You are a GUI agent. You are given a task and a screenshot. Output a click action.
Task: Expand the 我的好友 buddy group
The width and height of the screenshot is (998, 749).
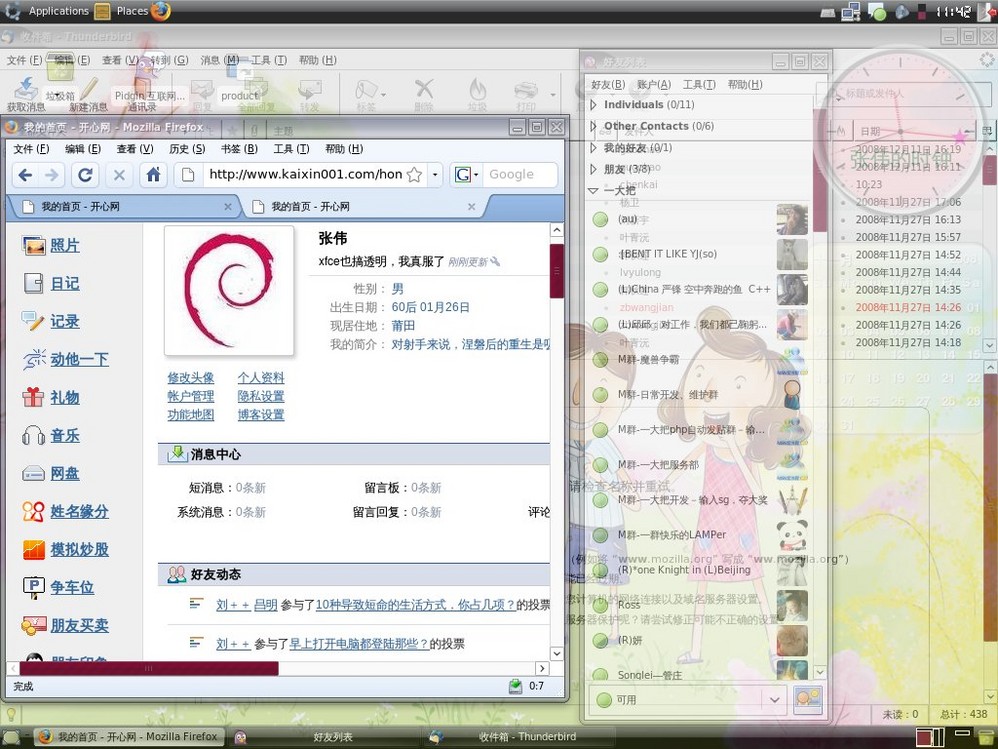tap(593, 148)
